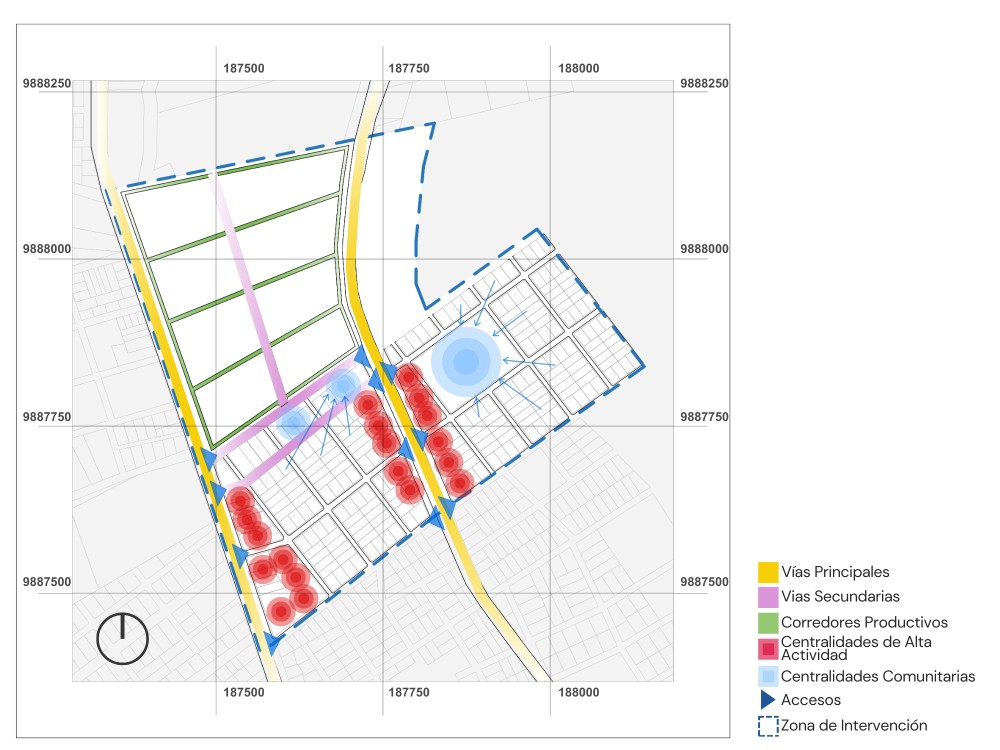Click the Accesos blue triangle legend icon
Screen dimensions: 1000x750
point(767,700)
